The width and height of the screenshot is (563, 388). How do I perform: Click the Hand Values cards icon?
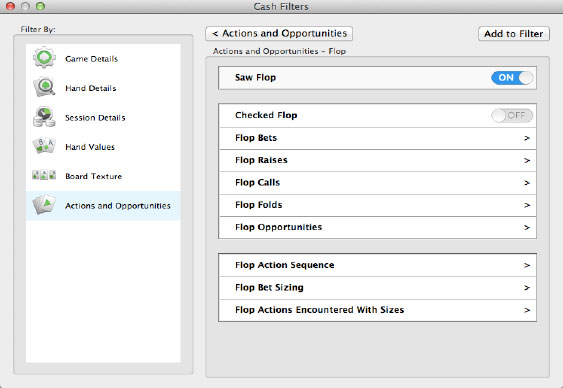coord(44,146)
